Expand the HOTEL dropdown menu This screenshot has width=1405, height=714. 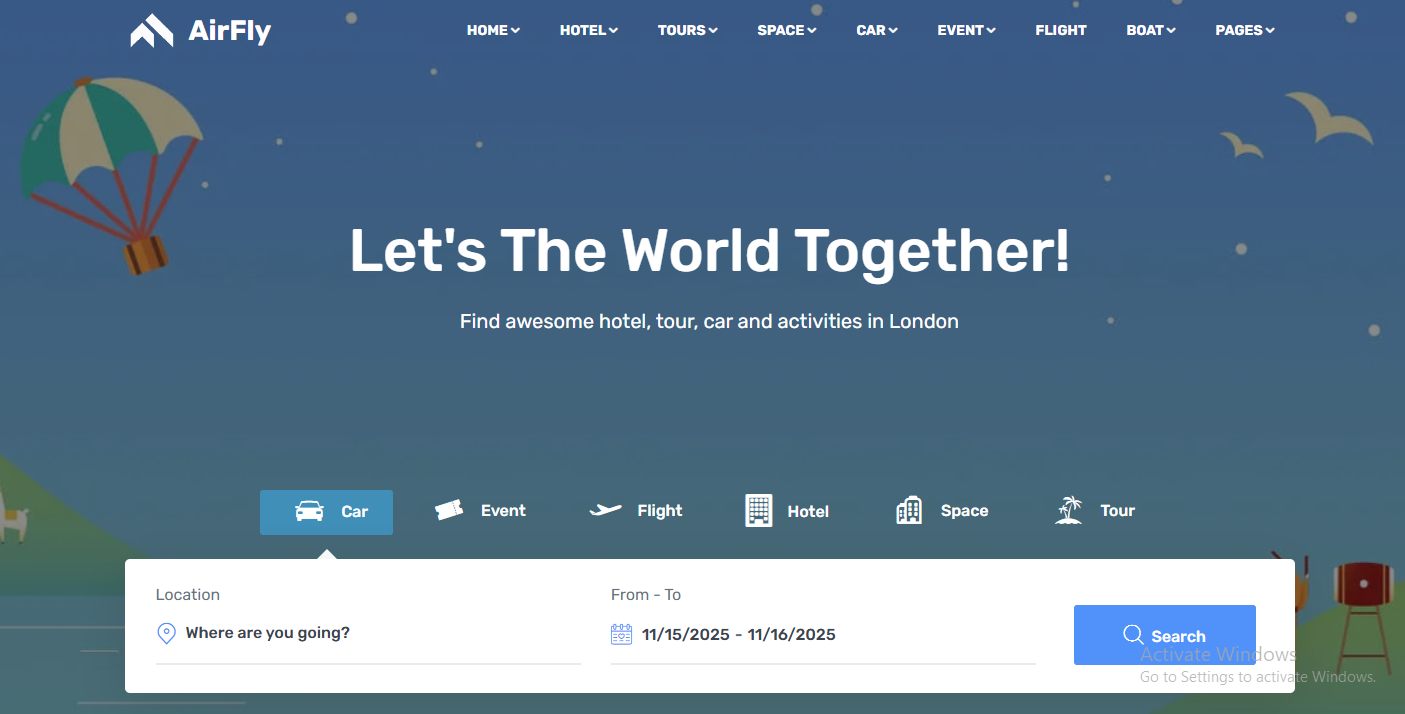pos(589,30)
